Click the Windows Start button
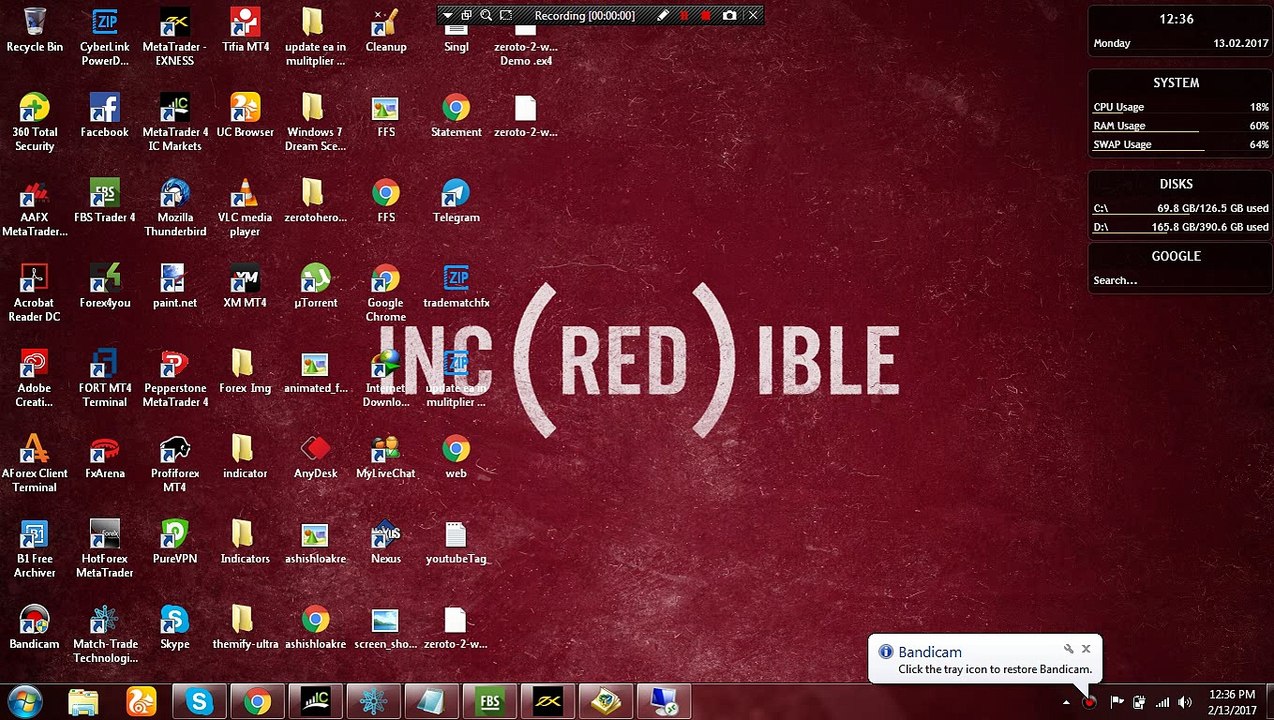Image resolution: width=1274 pixels, height=720 pixels. [24, 702]
